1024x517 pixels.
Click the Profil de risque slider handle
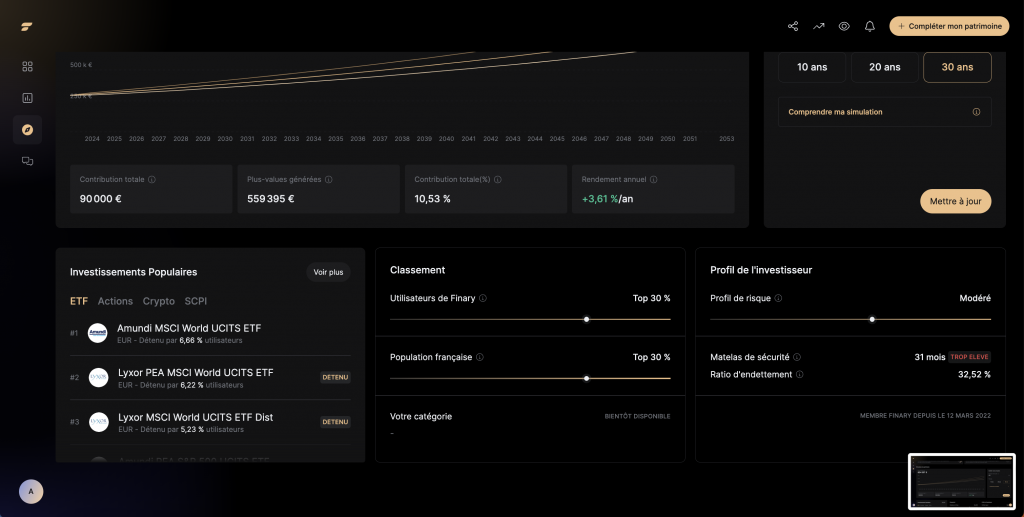pyautogui.click(x=872, y=319)
